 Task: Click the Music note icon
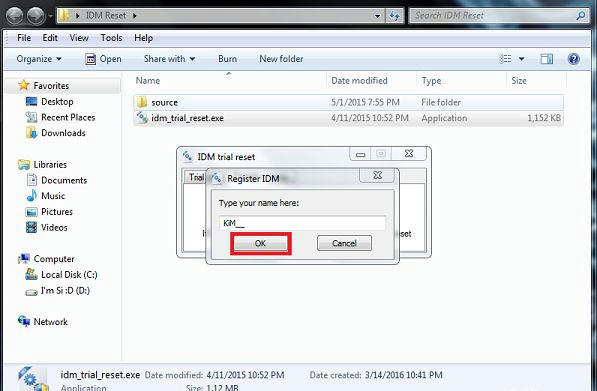coord(32,195)
